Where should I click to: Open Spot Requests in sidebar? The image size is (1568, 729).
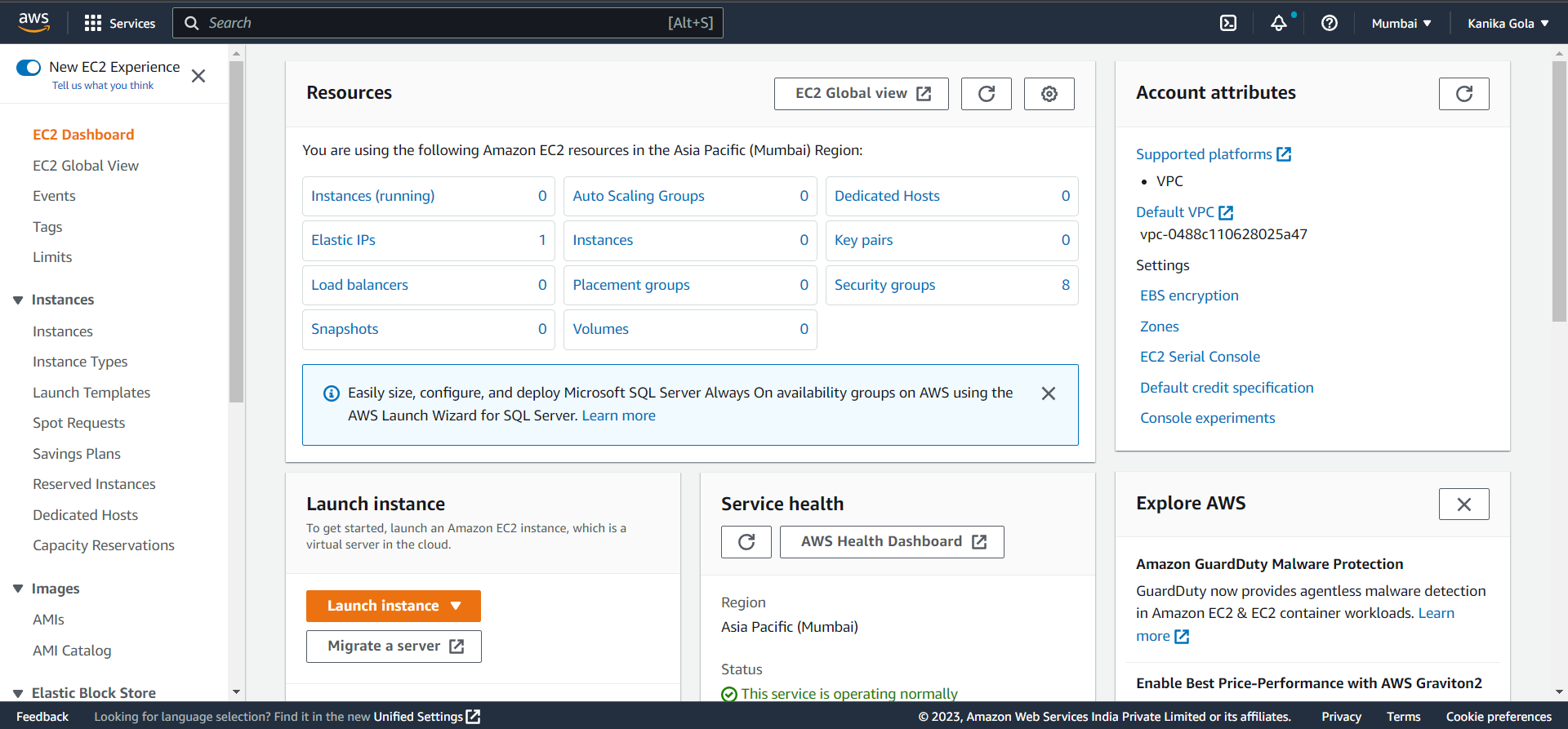78,423
